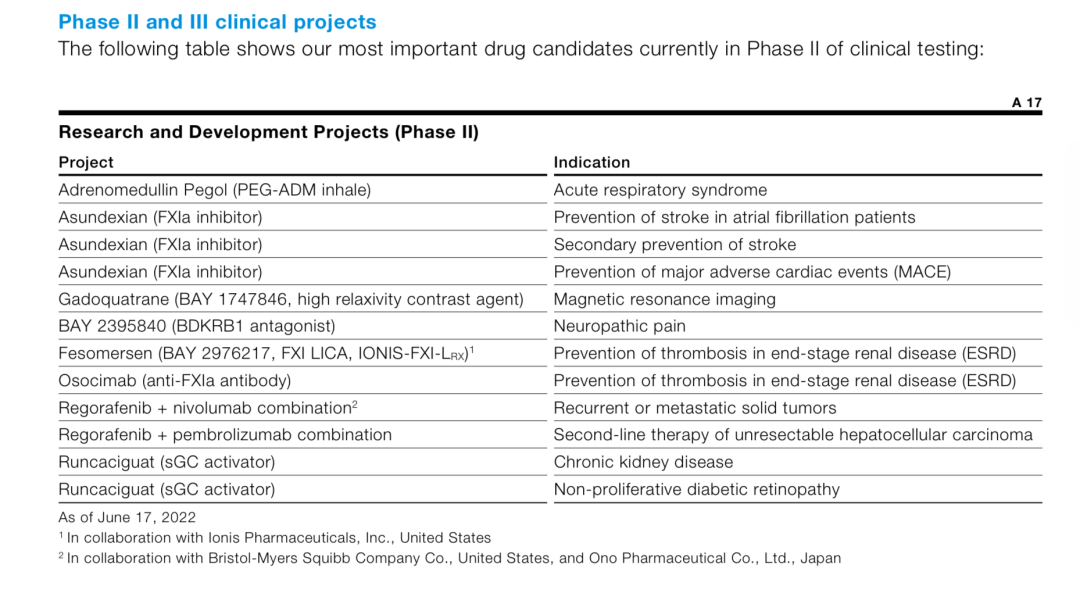Select the 'Magnetic resonance imaging' indication
Screen dimensions: 1080x593
tap(664, 299)
